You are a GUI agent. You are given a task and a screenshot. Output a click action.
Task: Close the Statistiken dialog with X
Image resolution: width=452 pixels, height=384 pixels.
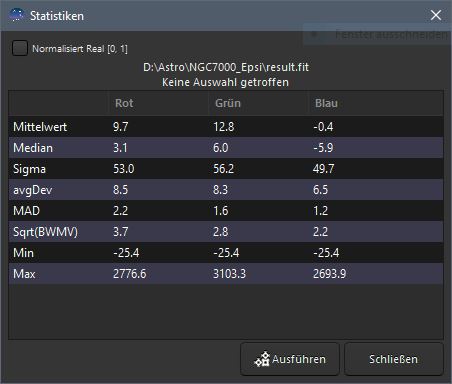coord(436,15)
